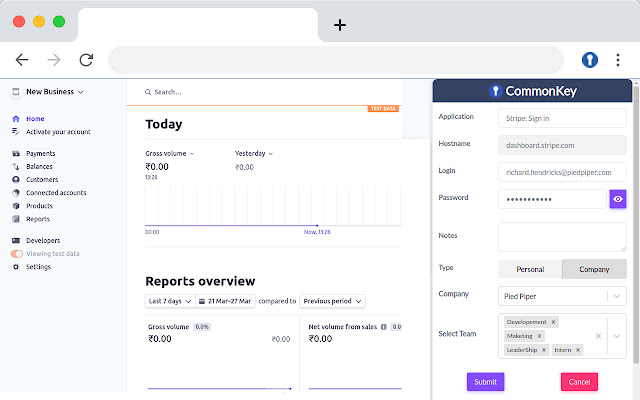This screenshot has width=640, height=400.
Task: Remove the Maketing team tag
Action: [539, 336]
